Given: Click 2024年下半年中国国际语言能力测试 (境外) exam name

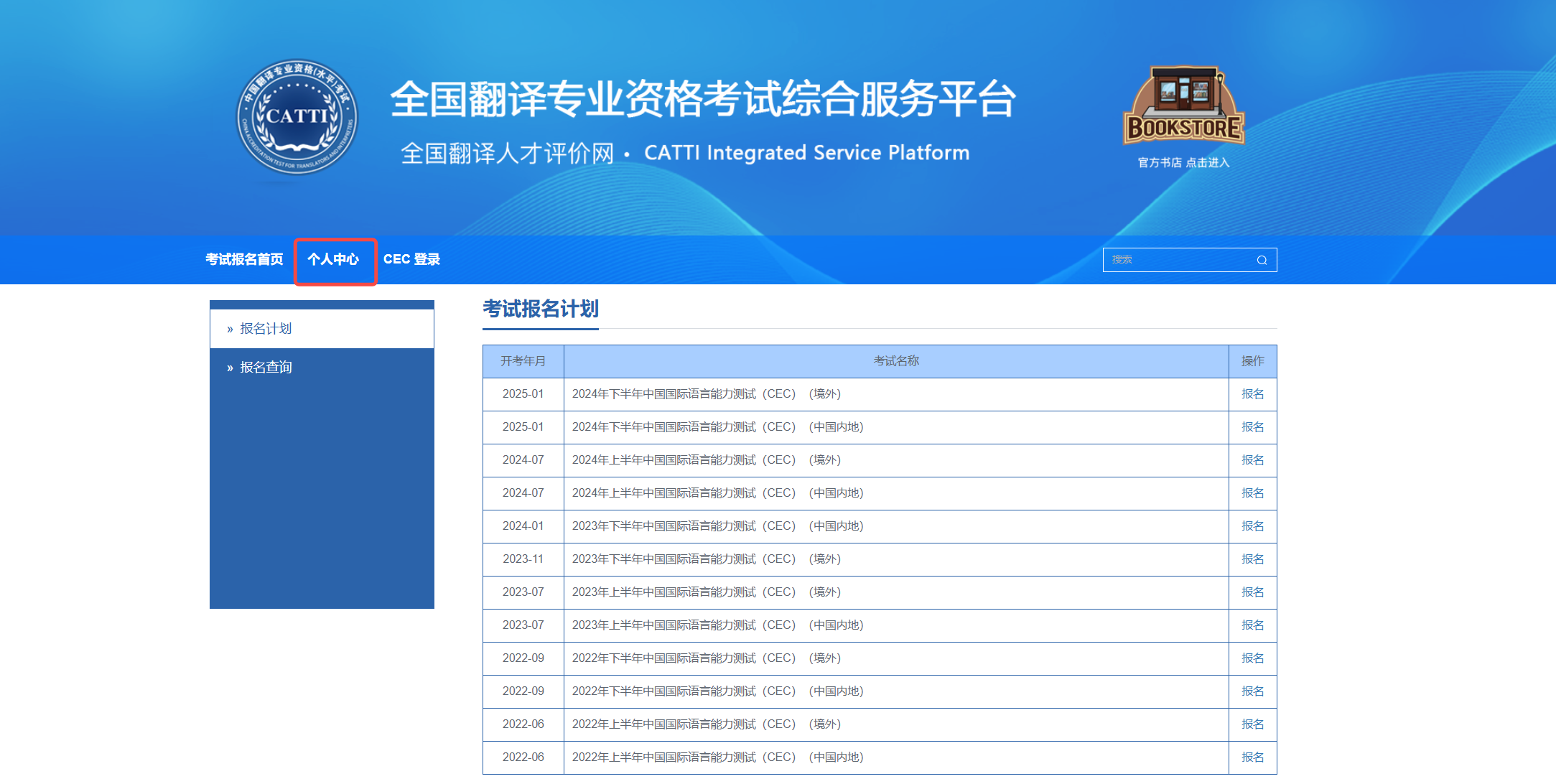Looking at the screenshot, I should (x=707, y=394).
